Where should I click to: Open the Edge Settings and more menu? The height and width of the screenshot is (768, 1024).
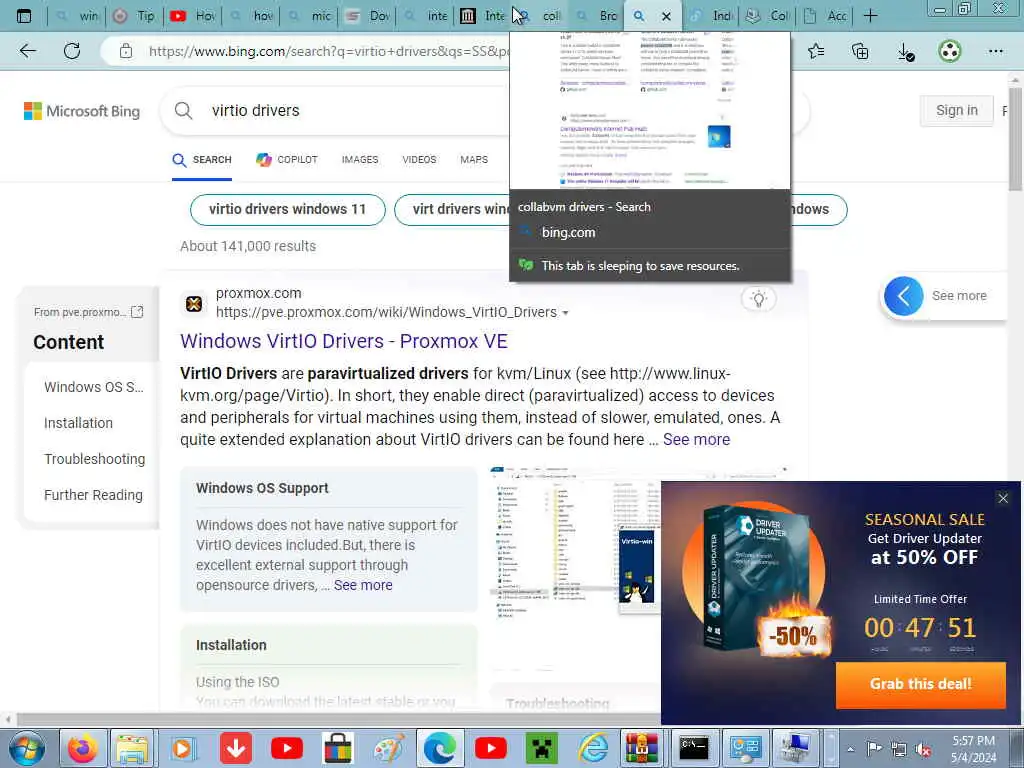coord(995,51)
